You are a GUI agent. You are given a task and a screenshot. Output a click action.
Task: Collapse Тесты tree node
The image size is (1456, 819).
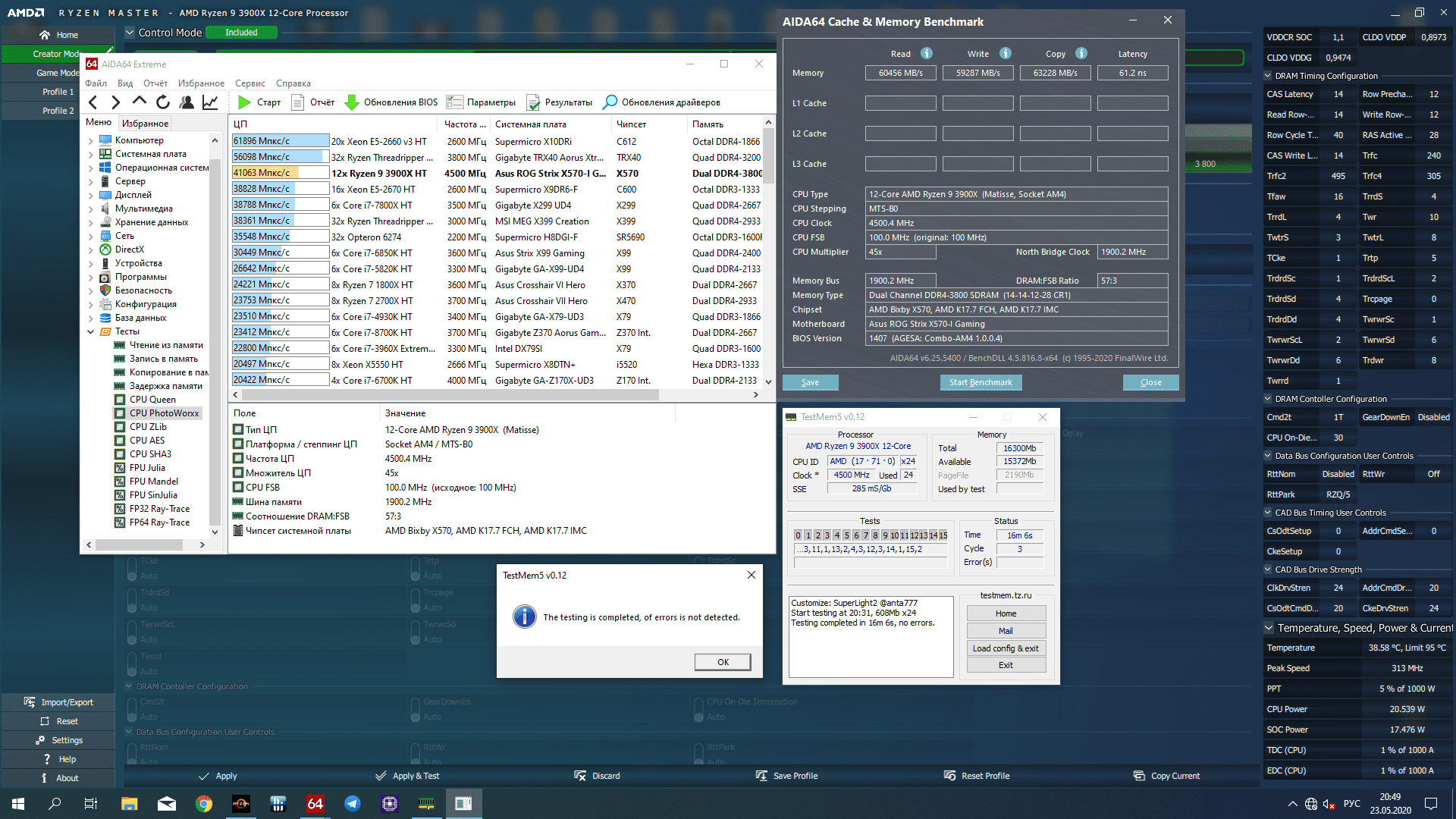90,331
